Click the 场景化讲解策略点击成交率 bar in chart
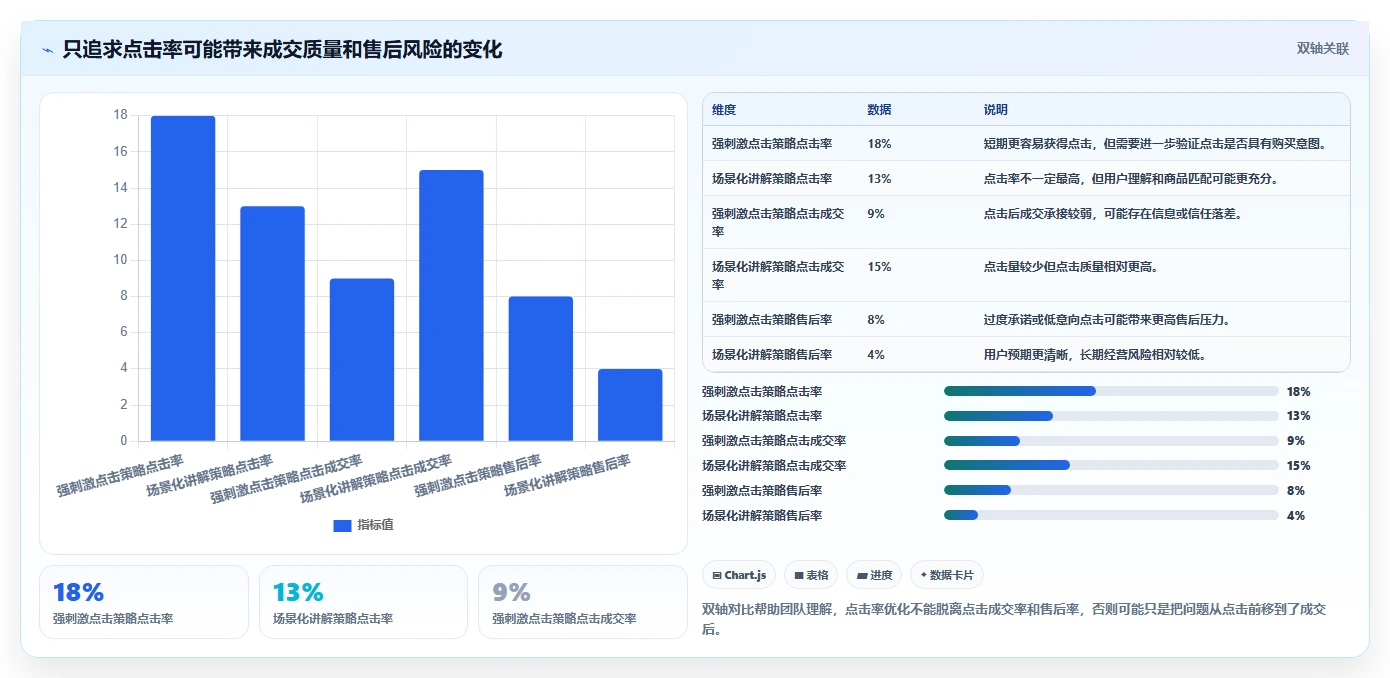 (x=451, y=305)
